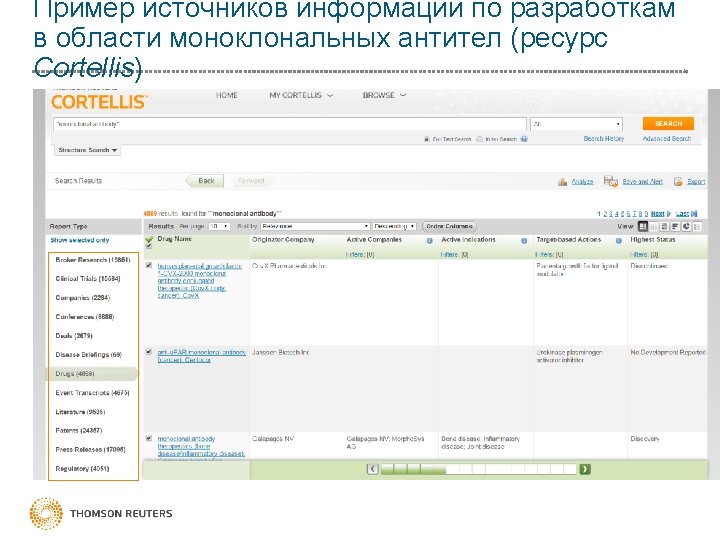Uncheck the human placental growth factor drug row

click(149, 265)
